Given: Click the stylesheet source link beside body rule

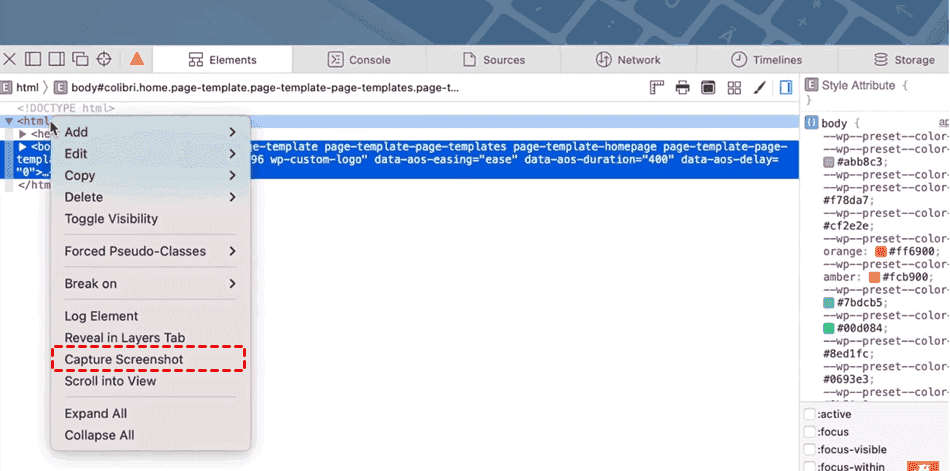Looking at the screenshot, I should point(943,123).
